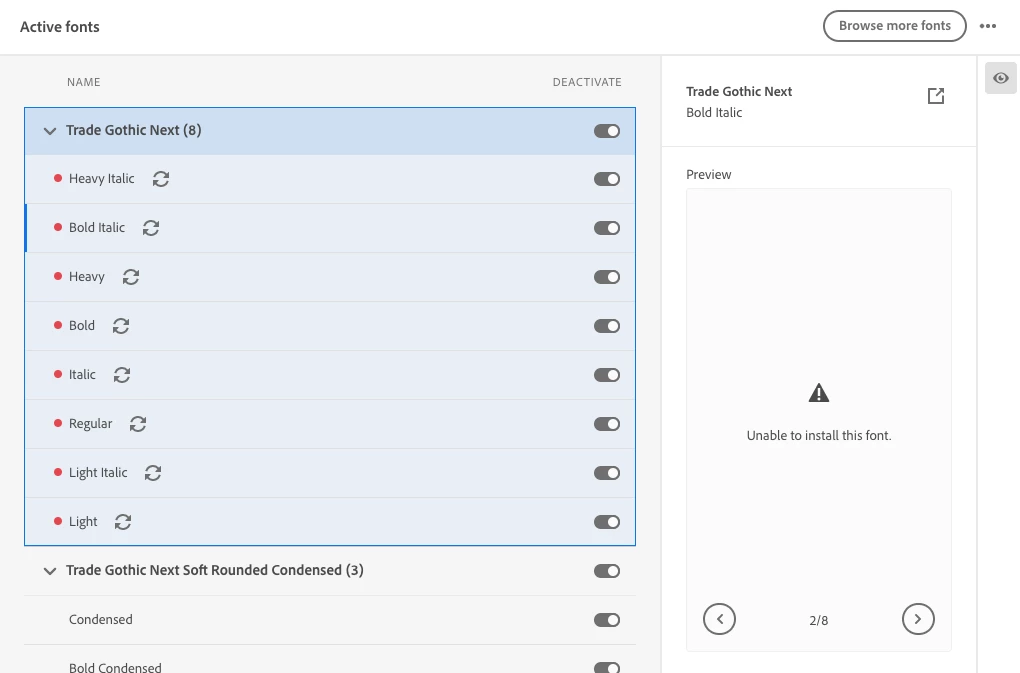
Task: Click the sync icon beside Bold
Action: [x=121, y=326]
